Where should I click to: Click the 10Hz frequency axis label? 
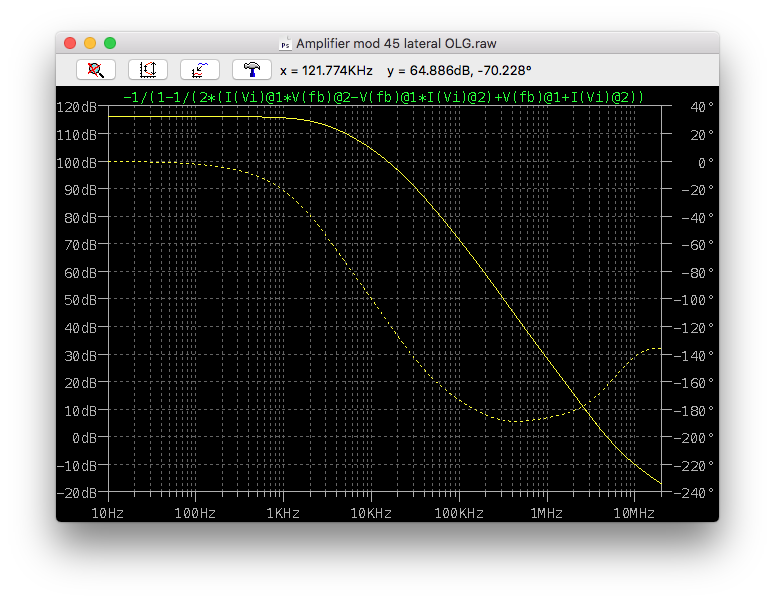click(x=108, y=513)
